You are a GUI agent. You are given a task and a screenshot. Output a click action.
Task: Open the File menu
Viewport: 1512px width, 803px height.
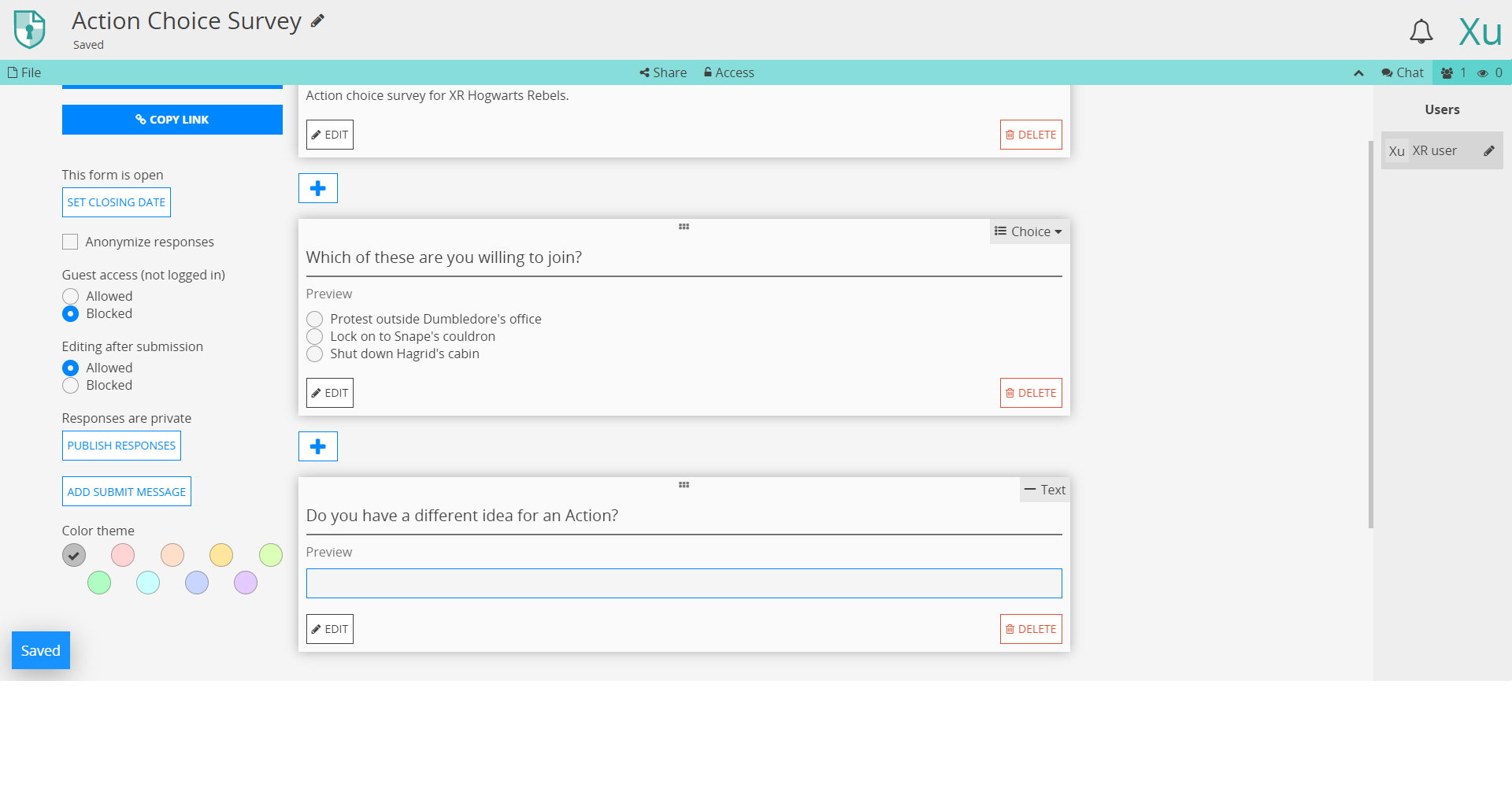tap(24, 72)
